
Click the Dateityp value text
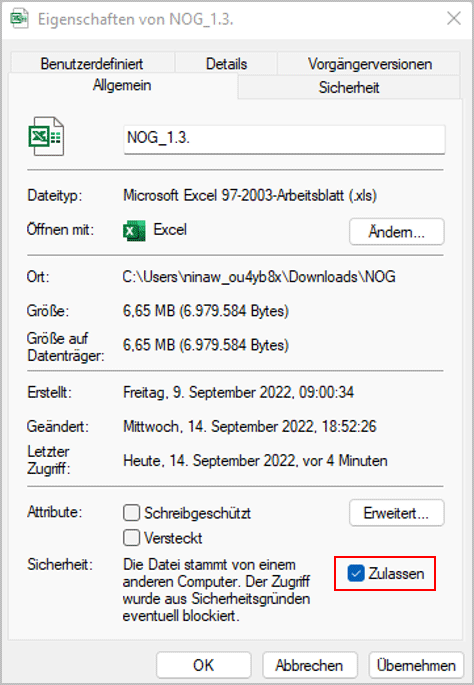tap(250, 195)
